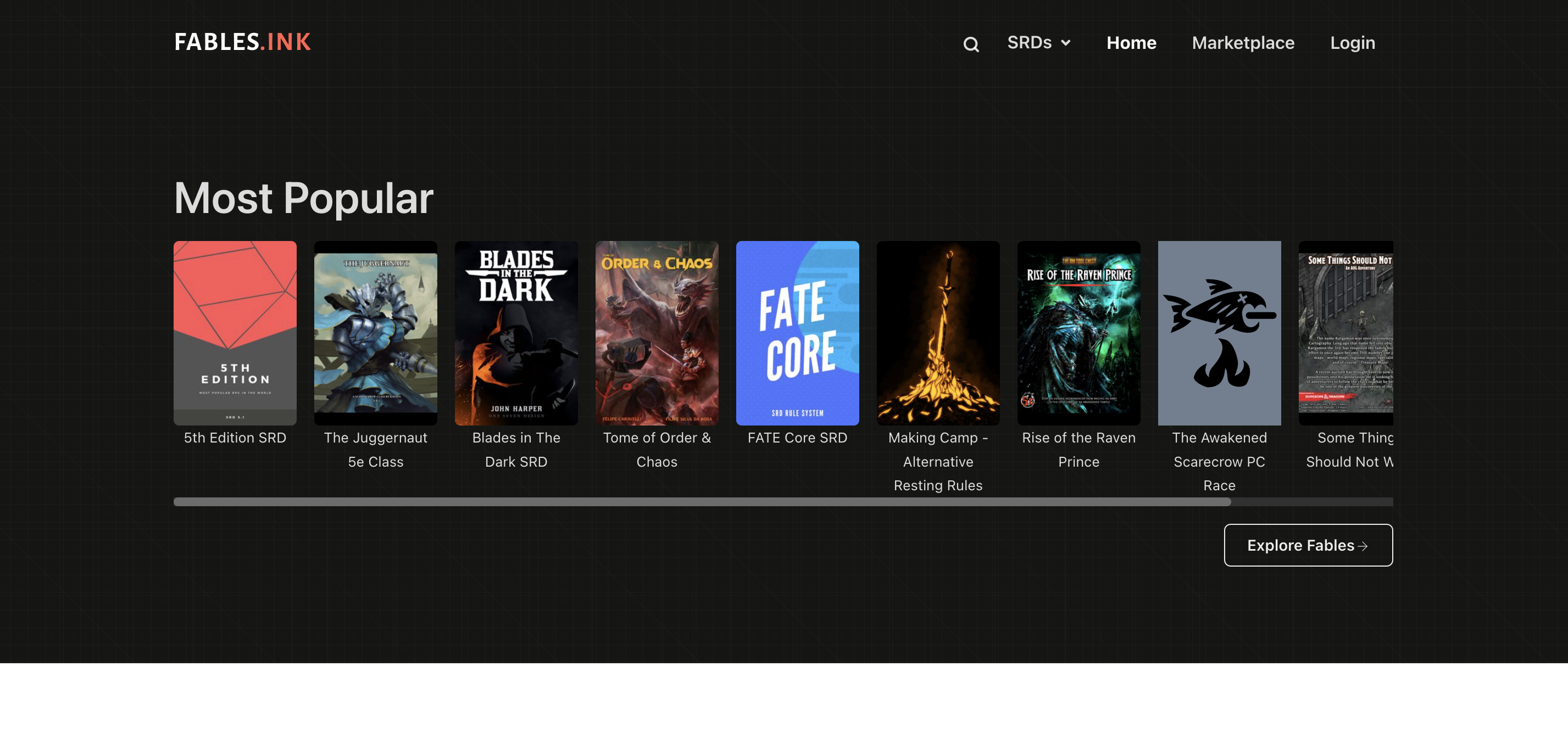
Task: Open the Blades in the Dark cover
Action: point(516,333)
